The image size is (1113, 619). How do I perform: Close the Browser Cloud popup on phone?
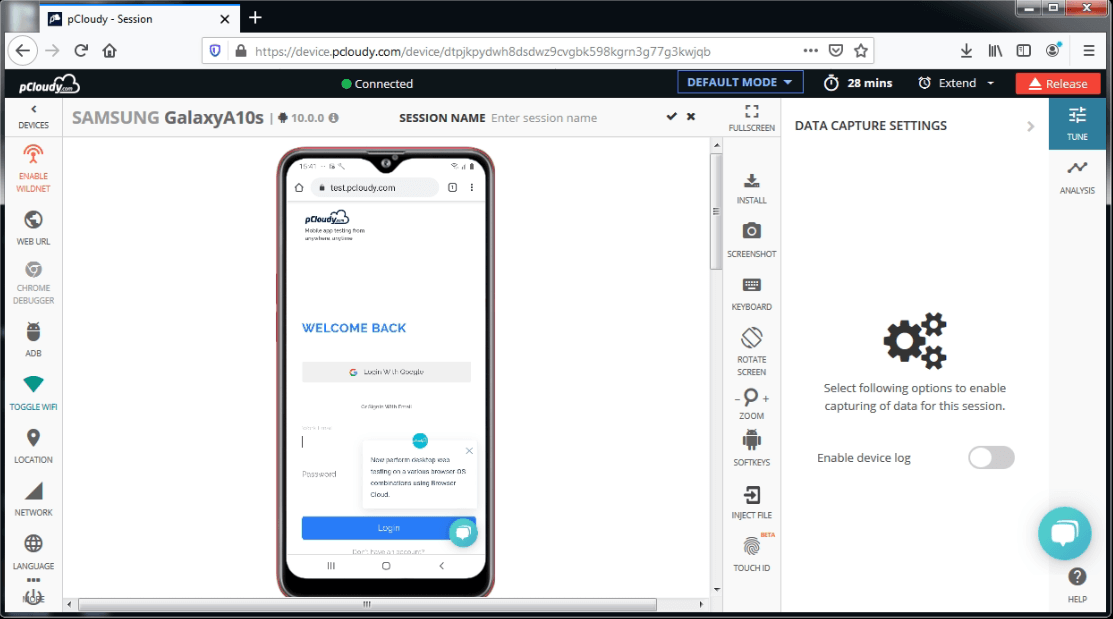tap(469, 451)
